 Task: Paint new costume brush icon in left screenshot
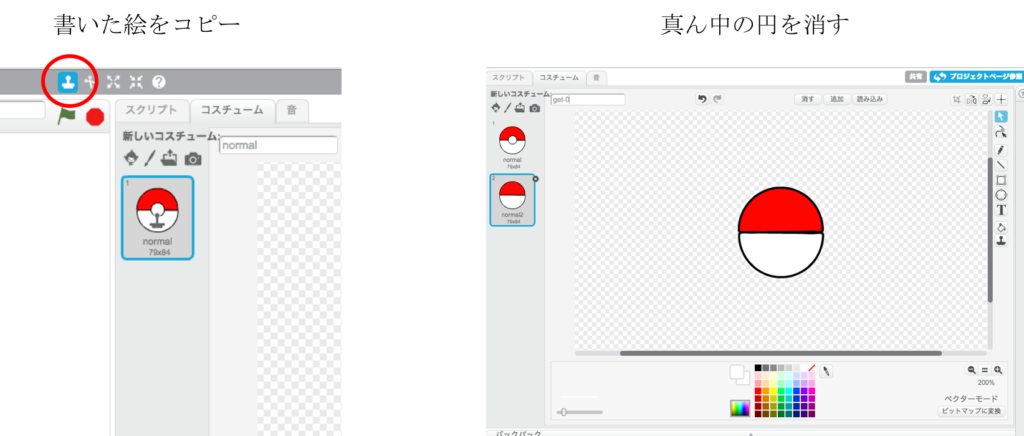point(150,158)
